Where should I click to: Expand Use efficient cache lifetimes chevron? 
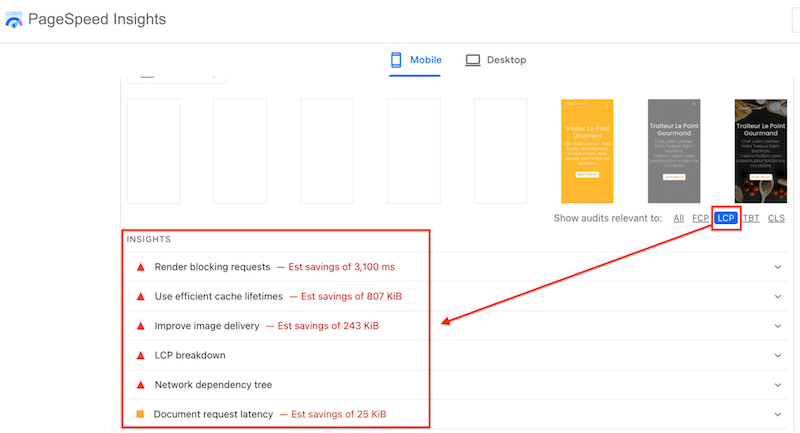pyautogui.click(x=778, y=296)
